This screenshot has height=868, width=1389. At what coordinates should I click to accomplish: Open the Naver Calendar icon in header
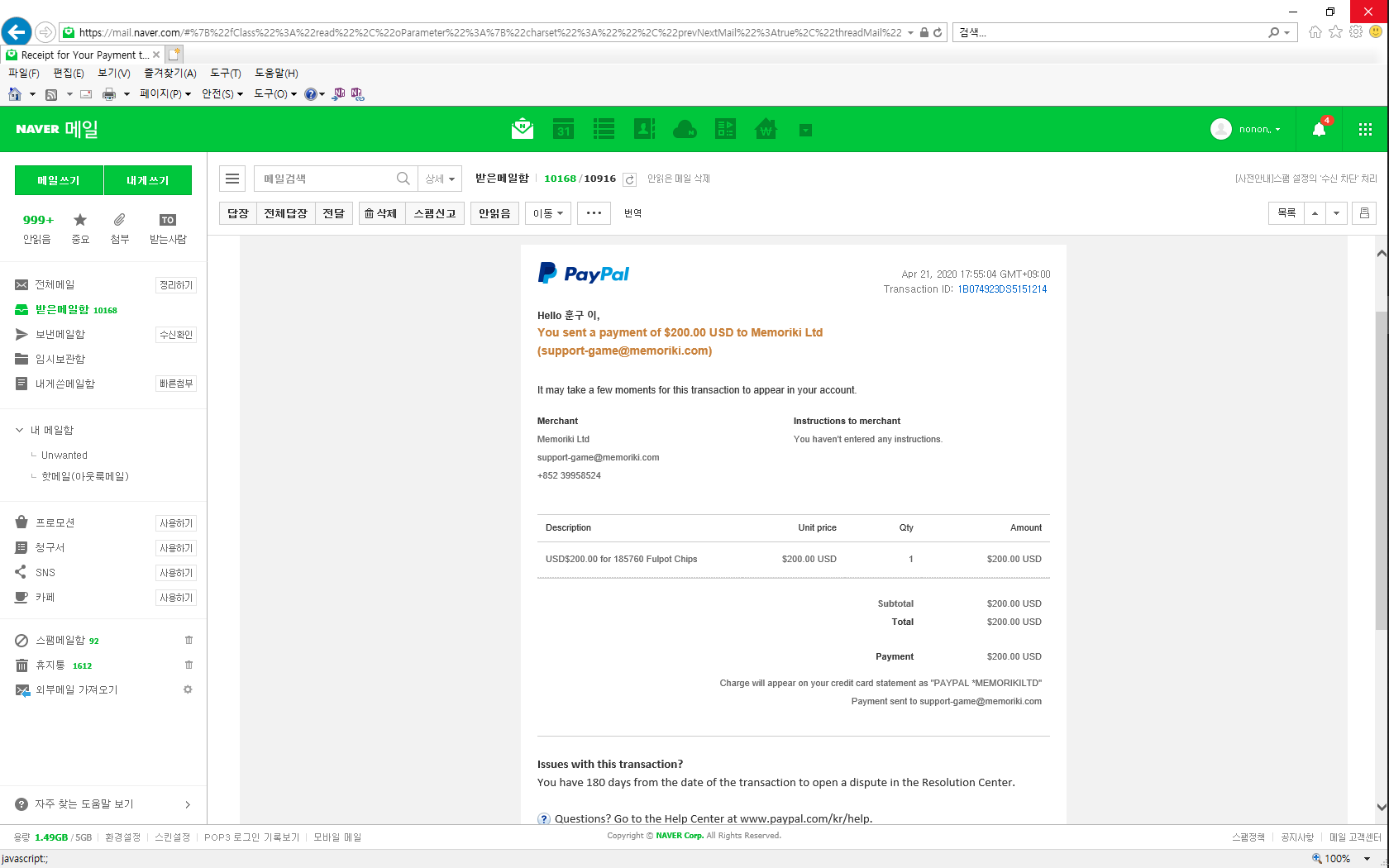pos(563,129)
